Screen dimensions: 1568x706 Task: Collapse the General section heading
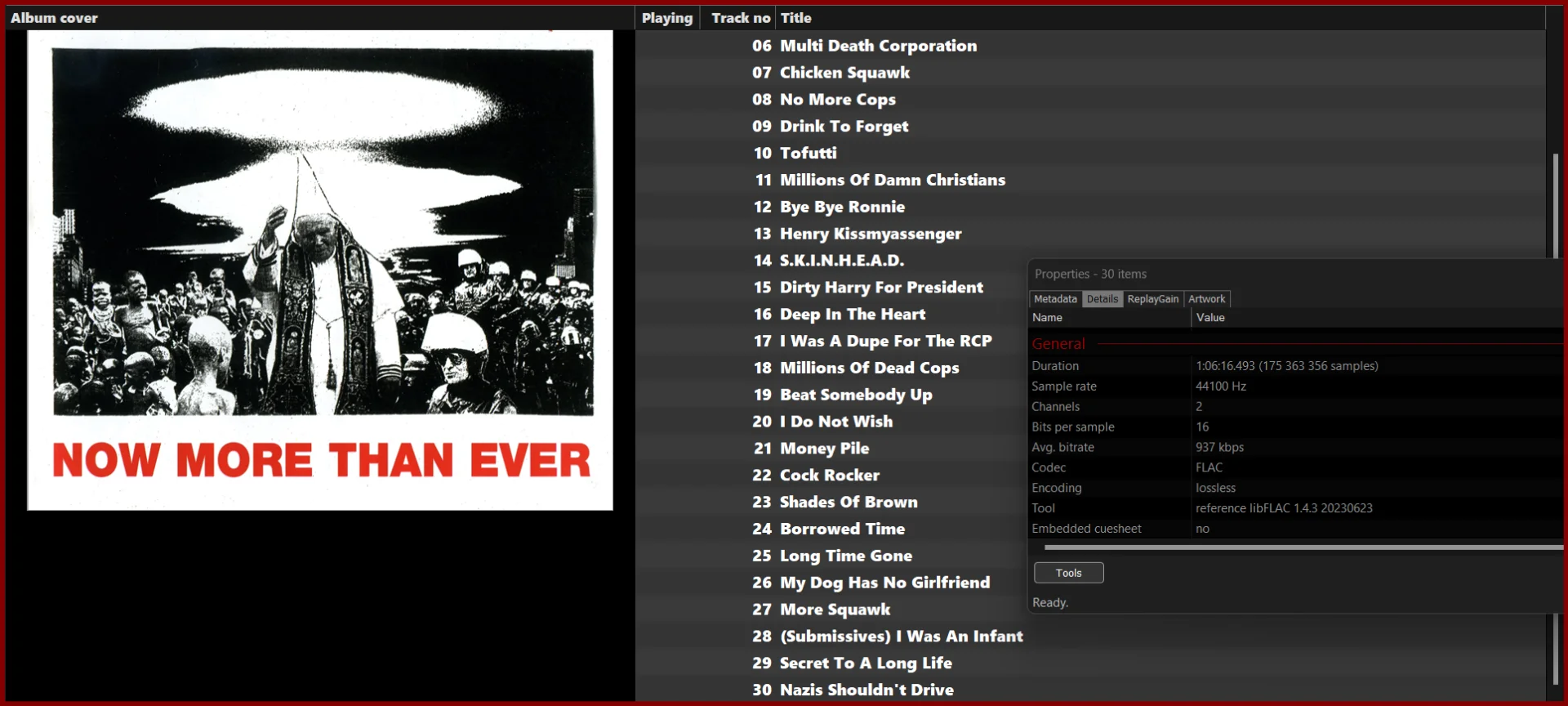click(1058, 344)
